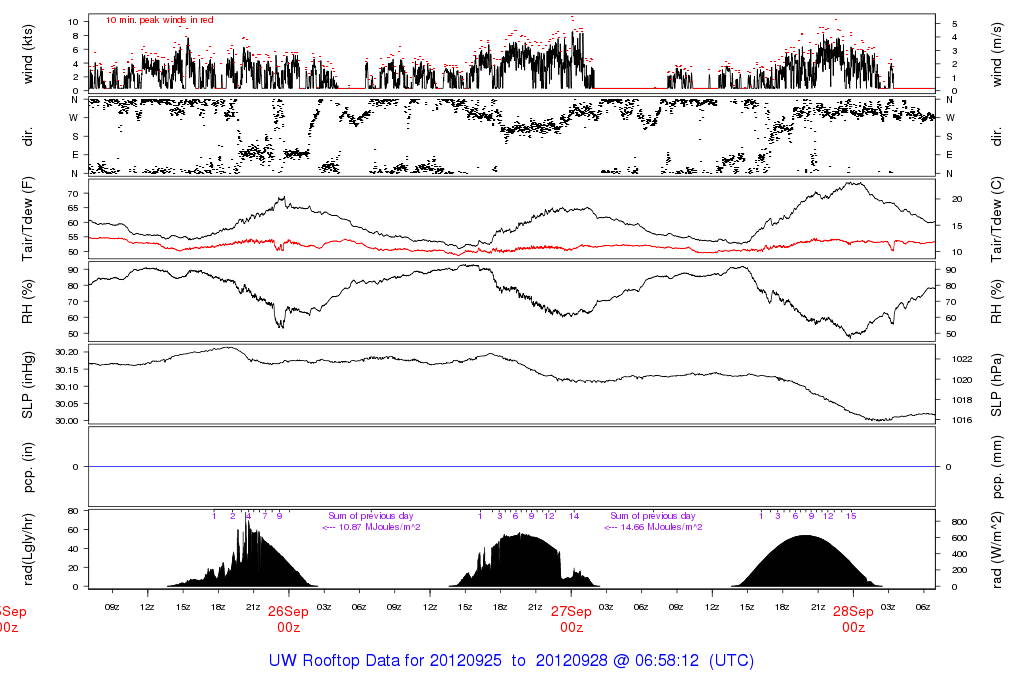Select the '1022' hPa tick value

coord(963,359)
